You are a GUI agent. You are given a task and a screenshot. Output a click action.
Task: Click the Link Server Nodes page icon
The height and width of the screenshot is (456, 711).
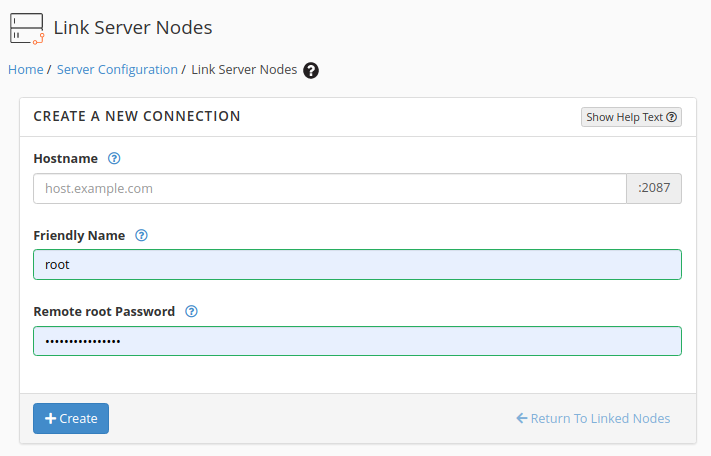point(27,28)
